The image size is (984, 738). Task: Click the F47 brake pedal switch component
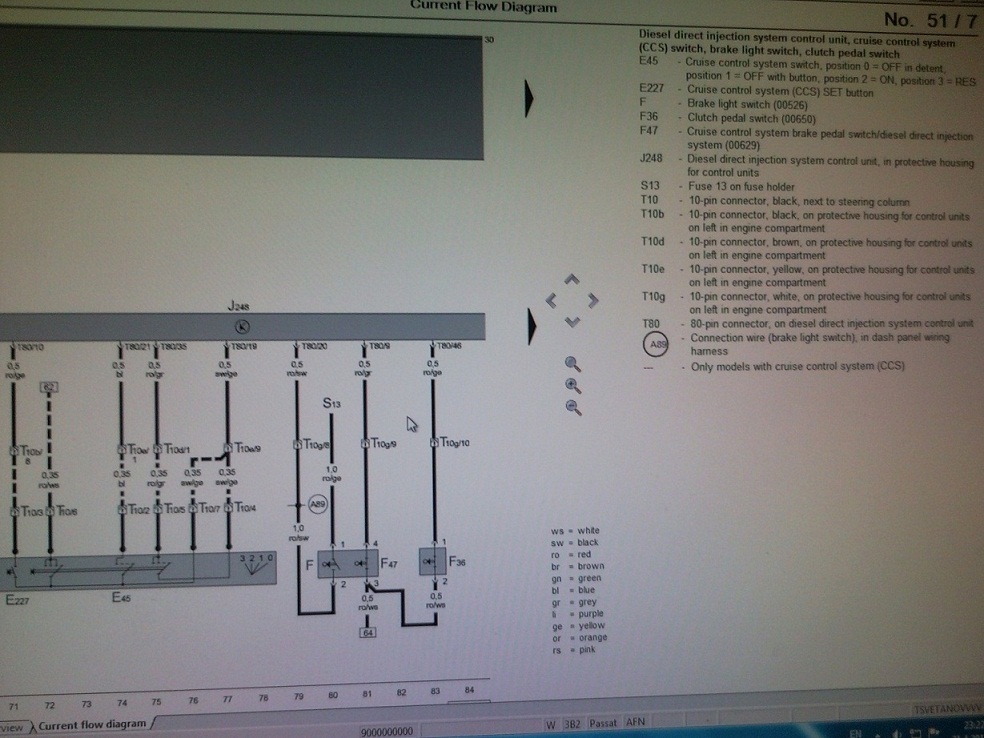tap(360, 563)
